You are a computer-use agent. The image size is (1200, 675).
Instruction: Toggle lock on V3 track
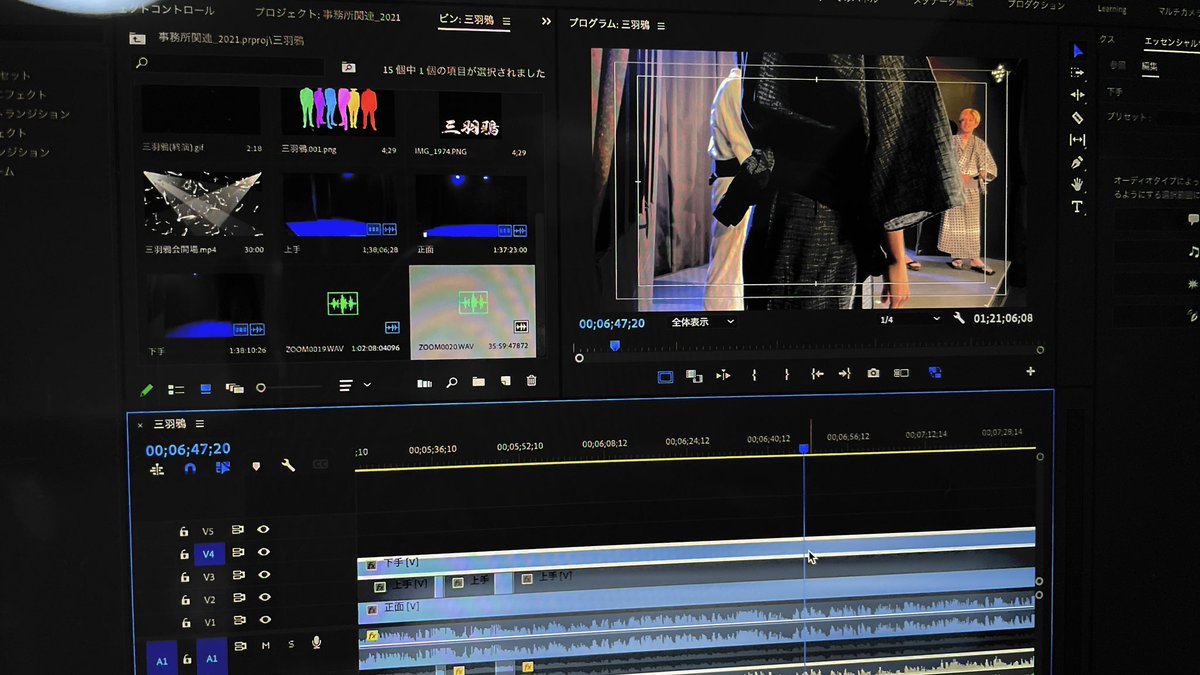184,577
